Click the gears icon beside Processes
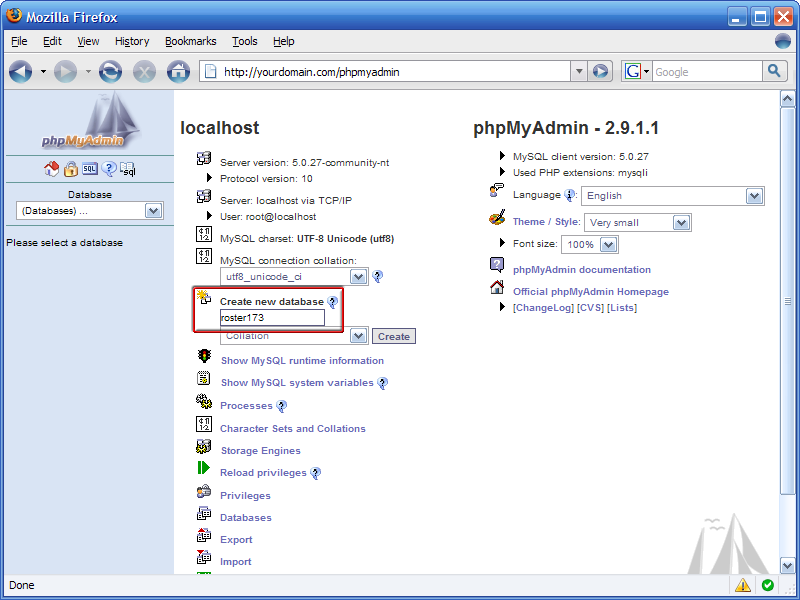Screen dimensions: 800x600 204,402
